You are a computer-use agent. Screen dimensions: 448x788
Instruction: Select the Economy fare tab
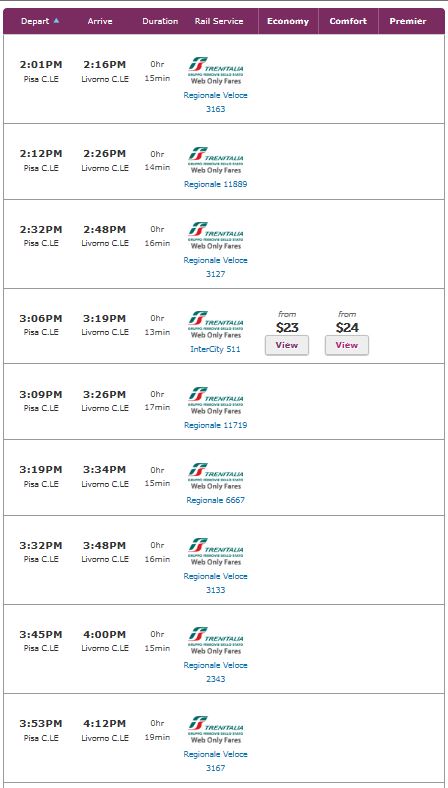[288, 21]
